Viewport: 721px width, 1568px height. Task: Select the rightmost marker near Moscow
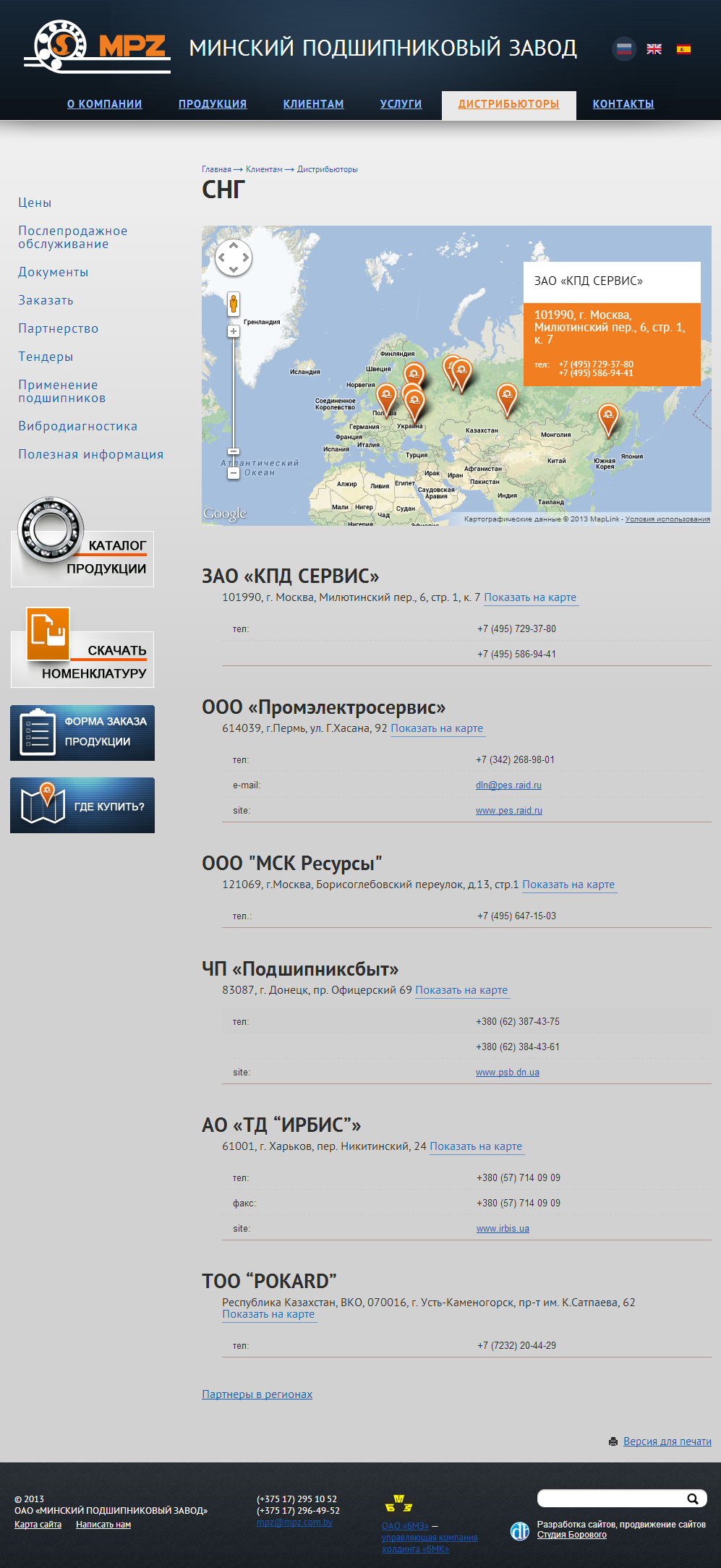[x=461, y=375]
